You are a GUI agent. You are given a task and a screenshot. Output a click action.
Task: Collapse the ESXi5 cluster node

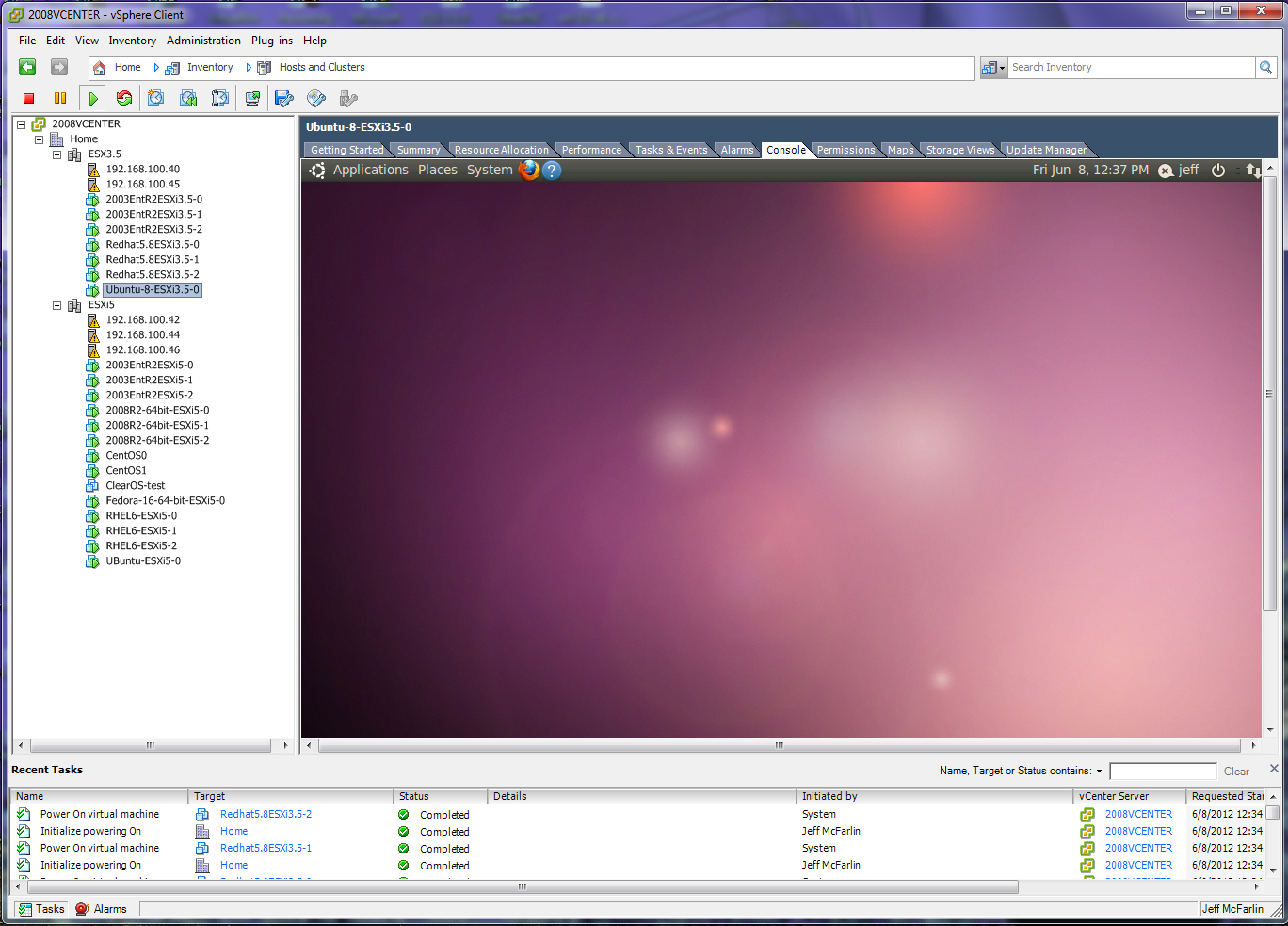coord(56,305)
